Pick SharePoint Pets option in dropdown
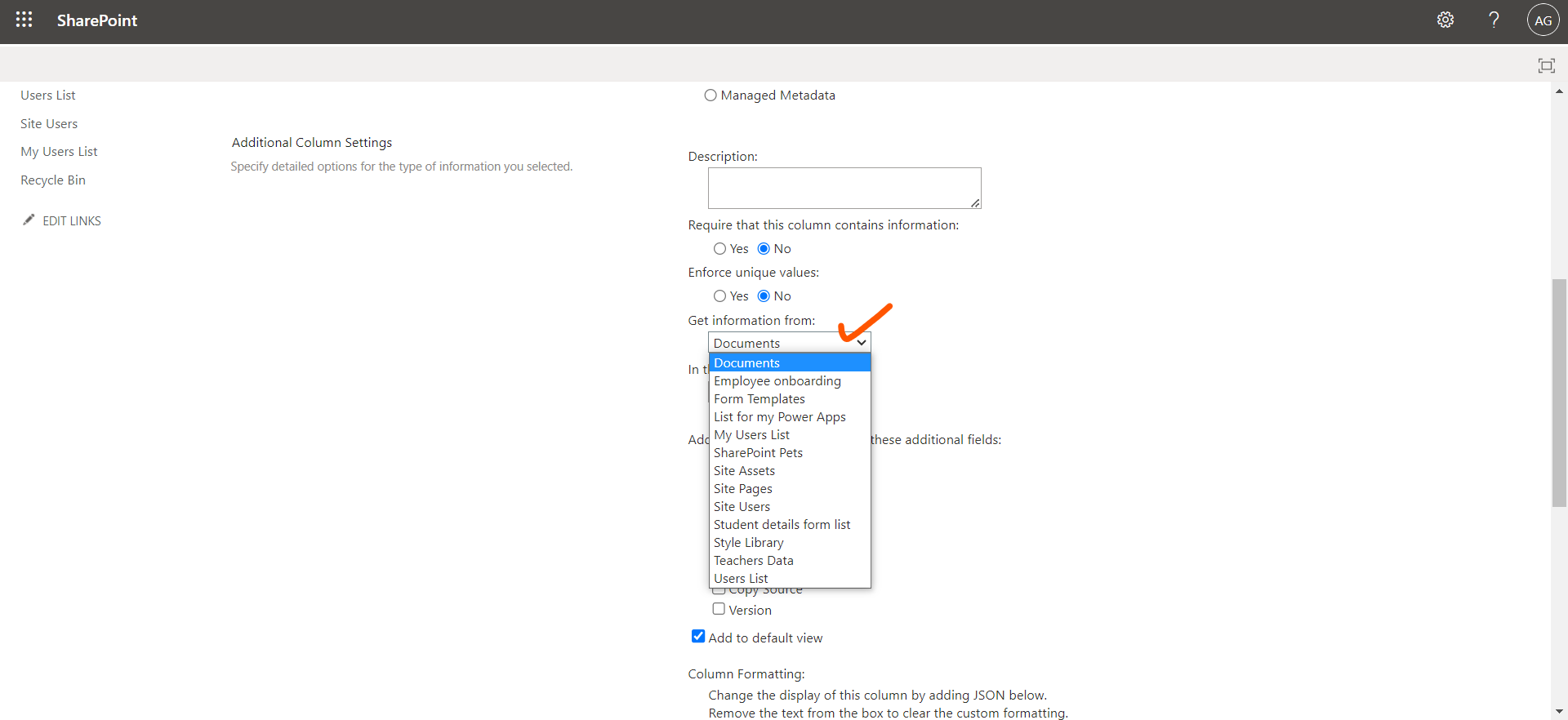This screenshot has height=720, width=1568. [758, 453]
